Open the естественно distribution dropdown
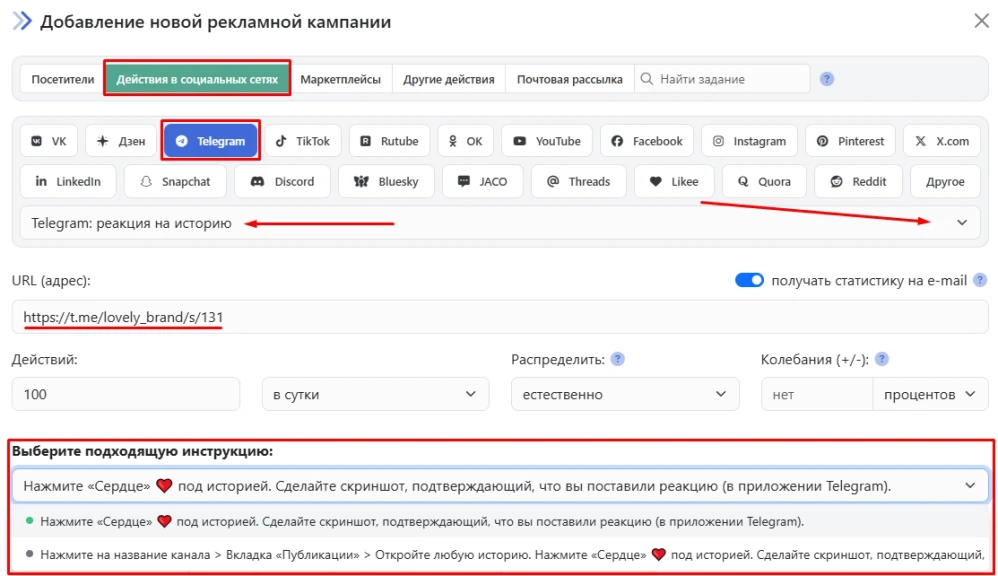 coord(624,394)
